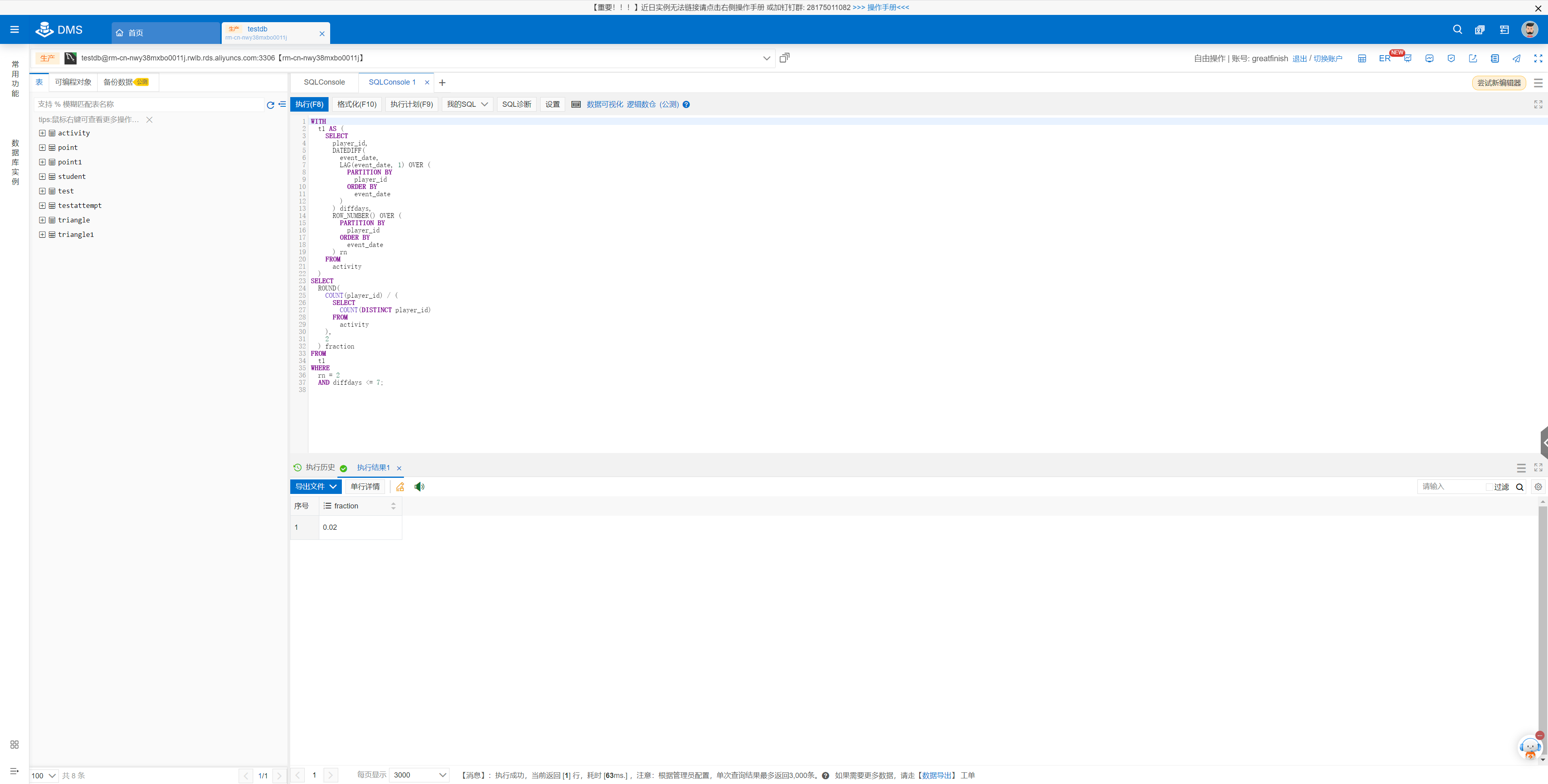The height and width of the screenshot is (784, 1548).
Task: Switch to the SQLConsole tab
Action: 324,82
